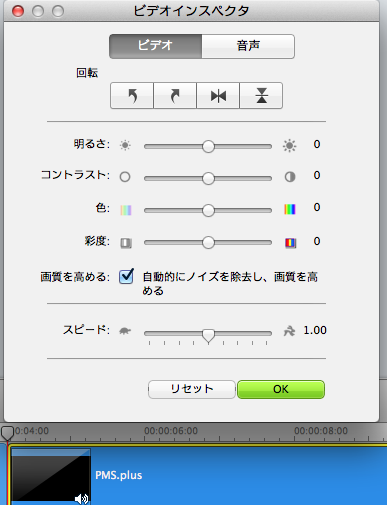Screen dimensions: 387x505
Task: Click the 明るさ value 0
Action: (x=317, y=144)
